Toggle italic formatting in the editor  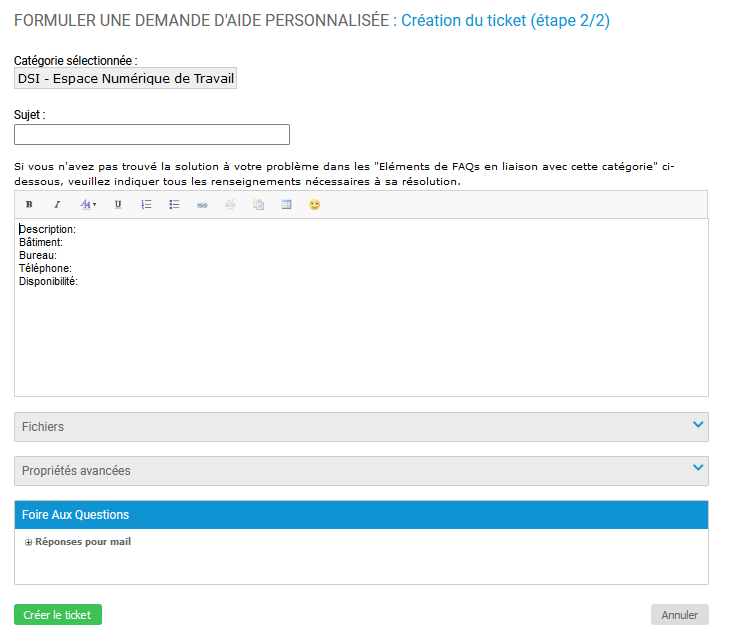57,205
